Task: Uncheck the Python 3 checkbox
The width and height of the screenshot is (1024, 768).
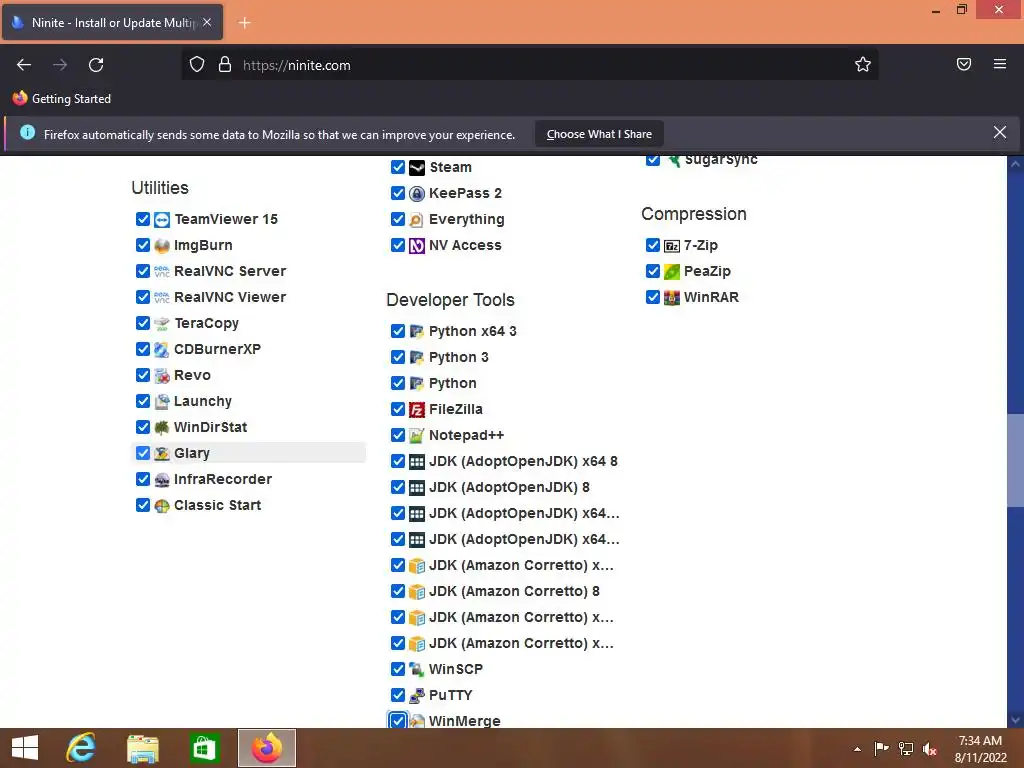Action: [398, 357]
